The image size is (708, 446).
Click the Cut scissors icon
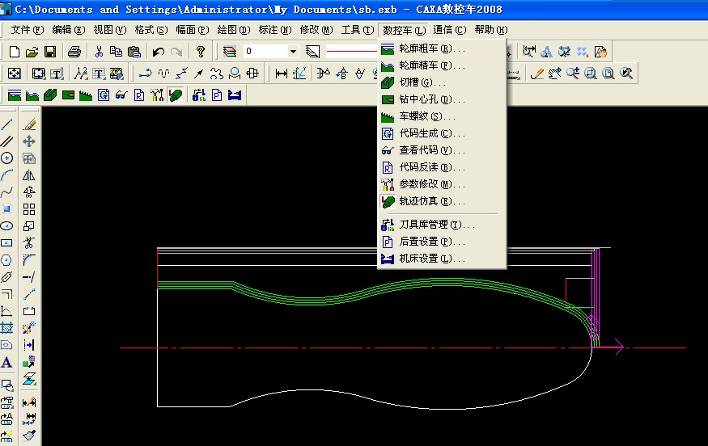[99, 51]
